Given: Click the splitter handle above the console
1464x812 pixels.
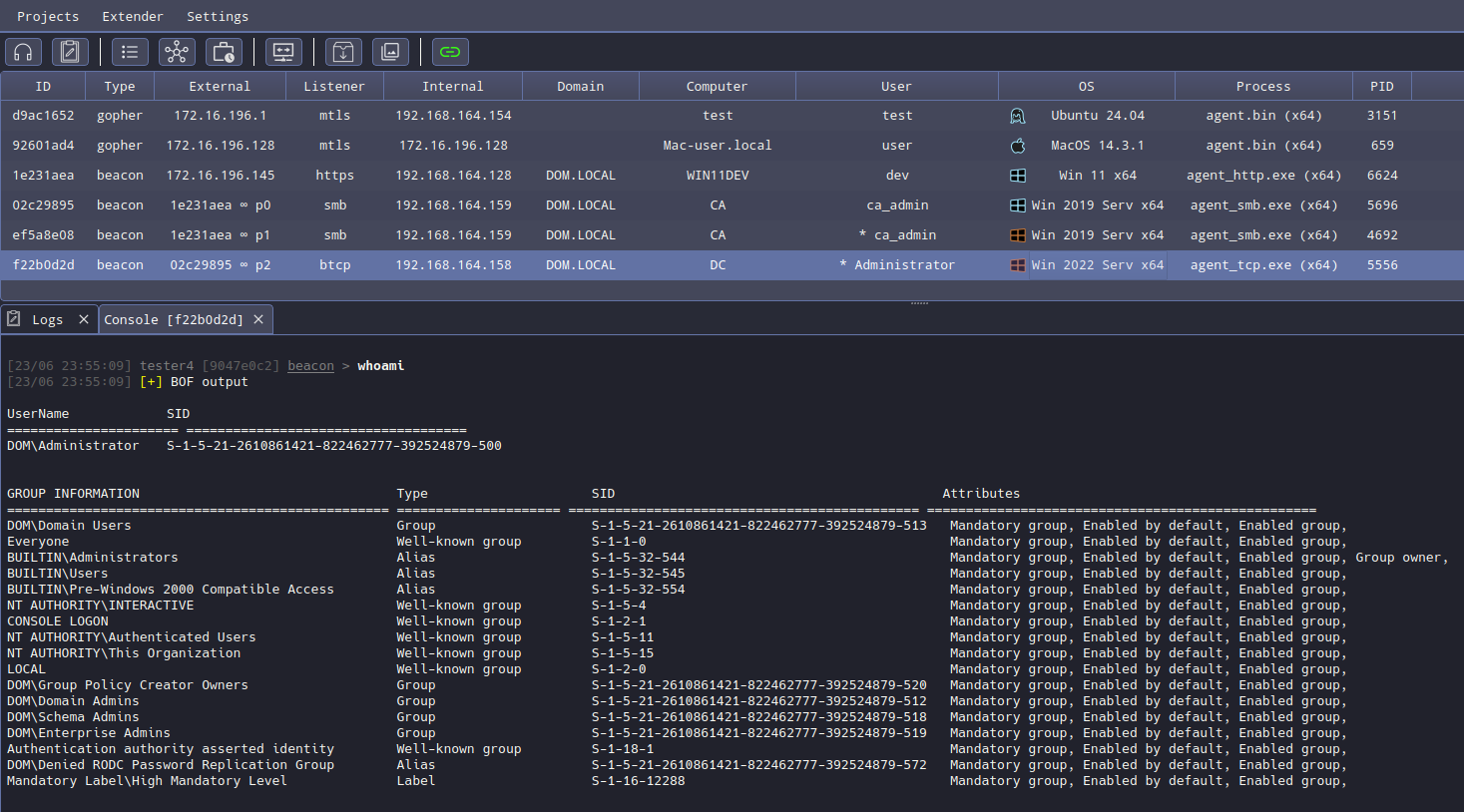Looking at the screenshot, I should pyautogui.click(x=919, y=302).
